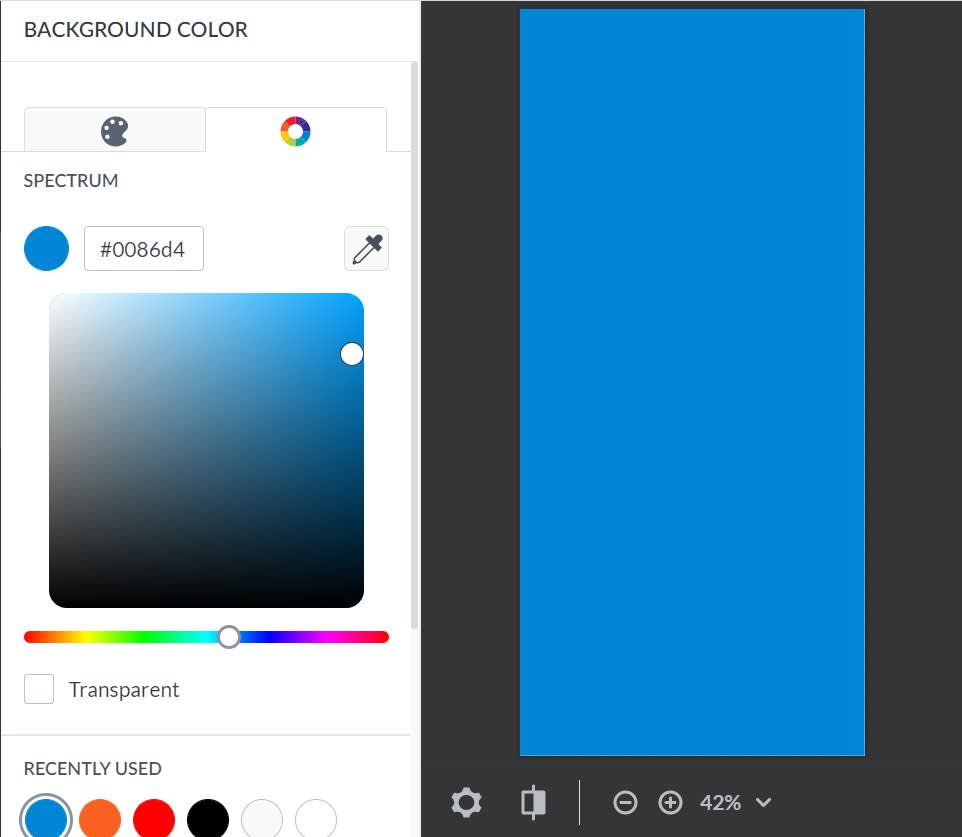This screenshot has width=962, height=837.
Task: Click the white handle in the saturation square
Action: pos(352,354)
